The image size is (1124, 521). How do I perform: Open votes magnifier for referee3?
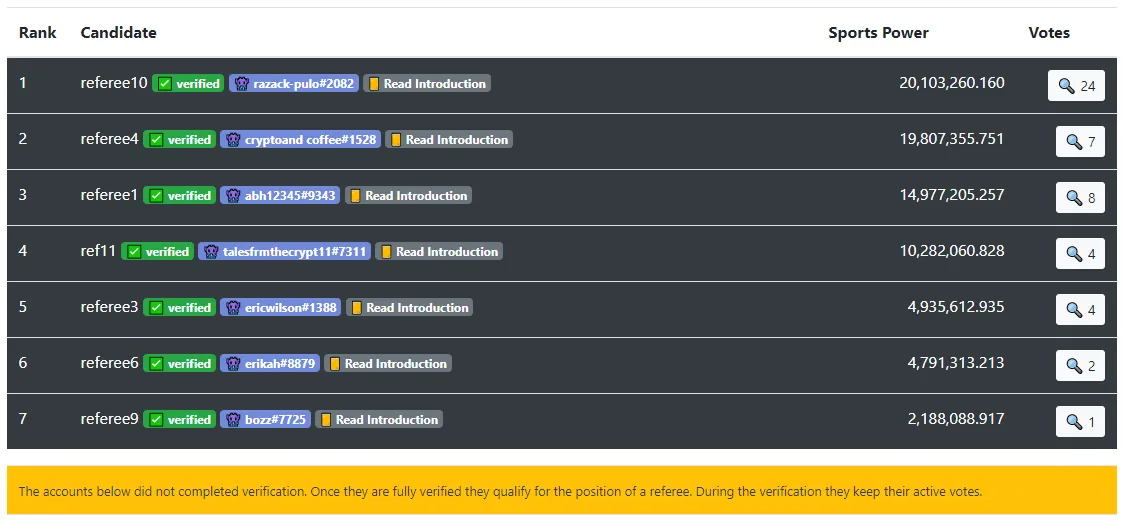1080,309
